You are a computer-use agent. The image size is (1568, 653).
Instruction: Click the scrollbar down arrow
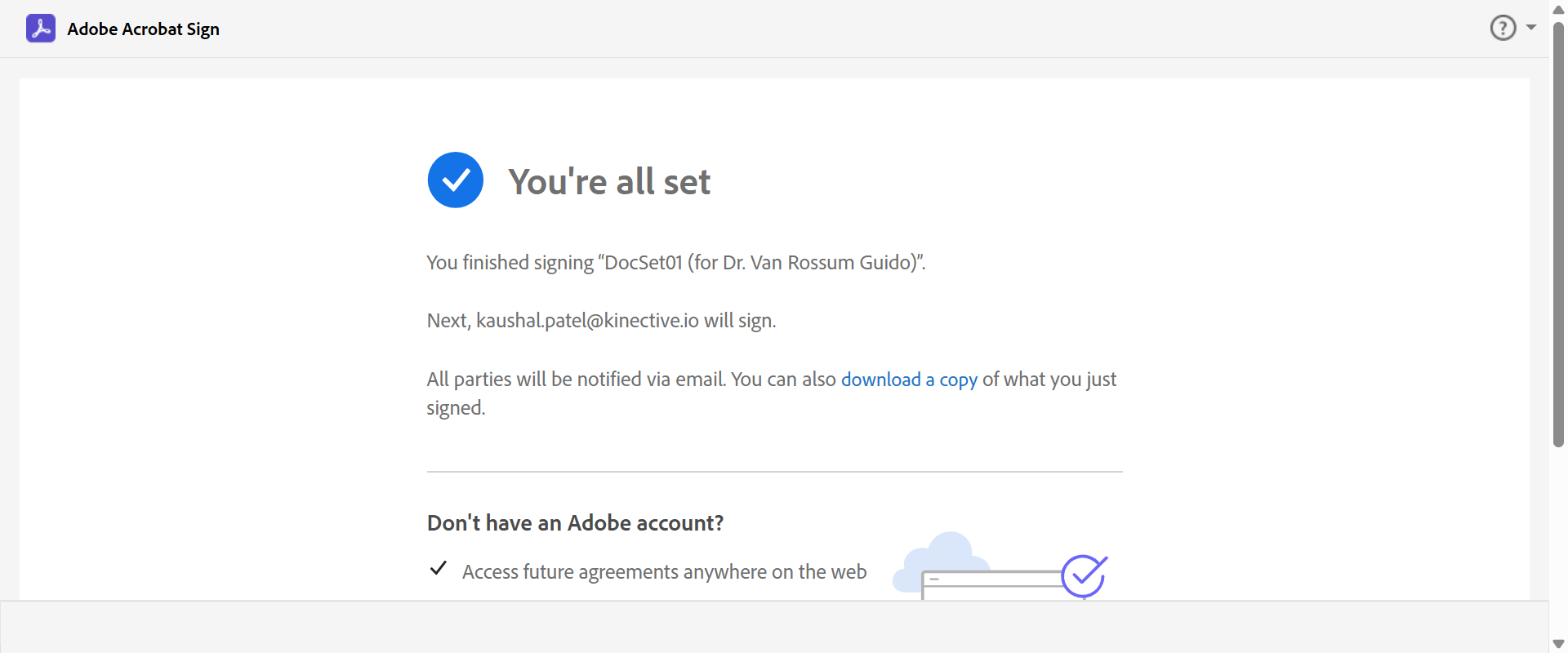[x=1558, y=644]
